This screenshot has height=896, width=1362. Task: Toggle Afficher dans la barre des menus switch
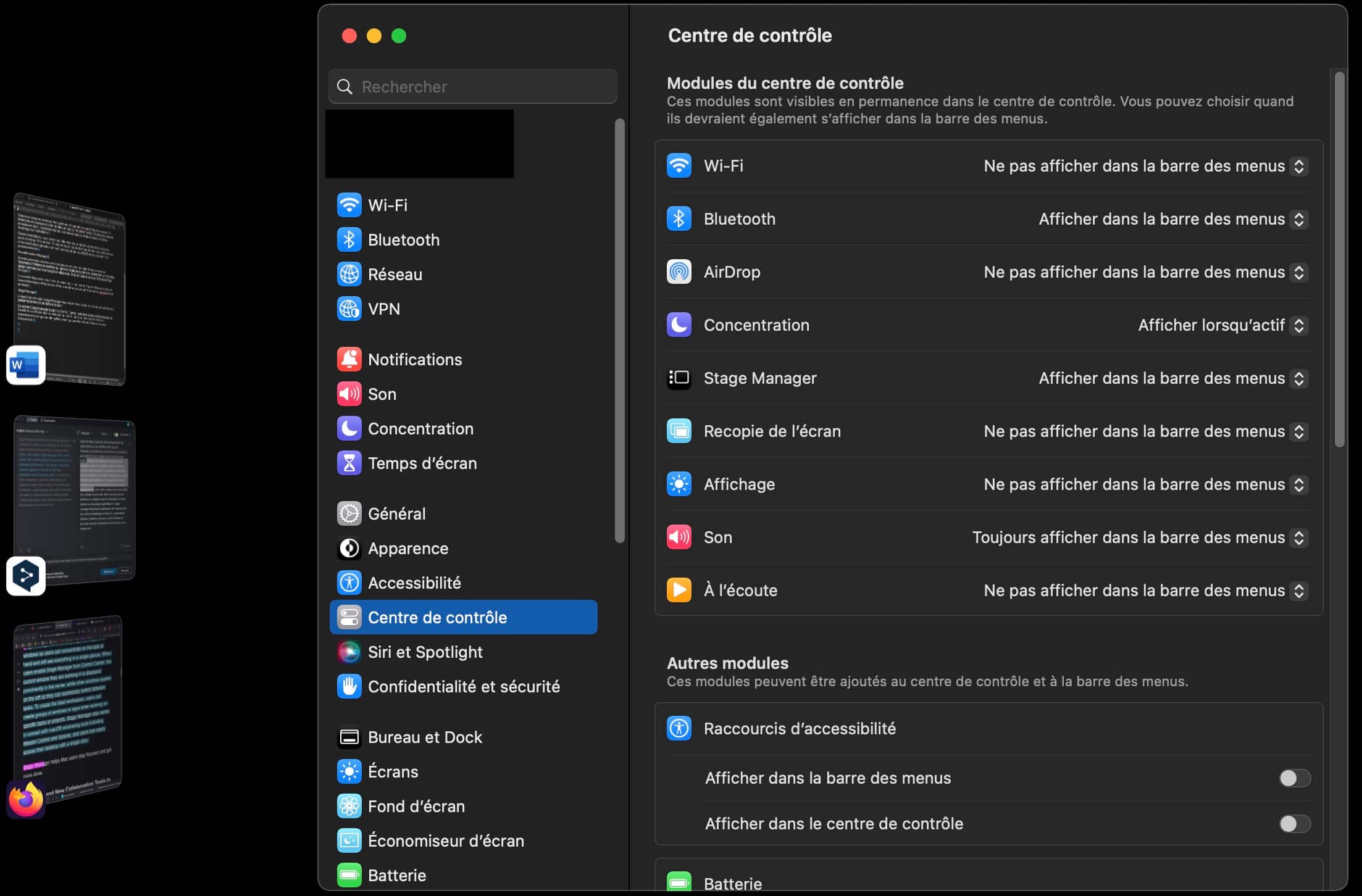tap(1294, 778)
